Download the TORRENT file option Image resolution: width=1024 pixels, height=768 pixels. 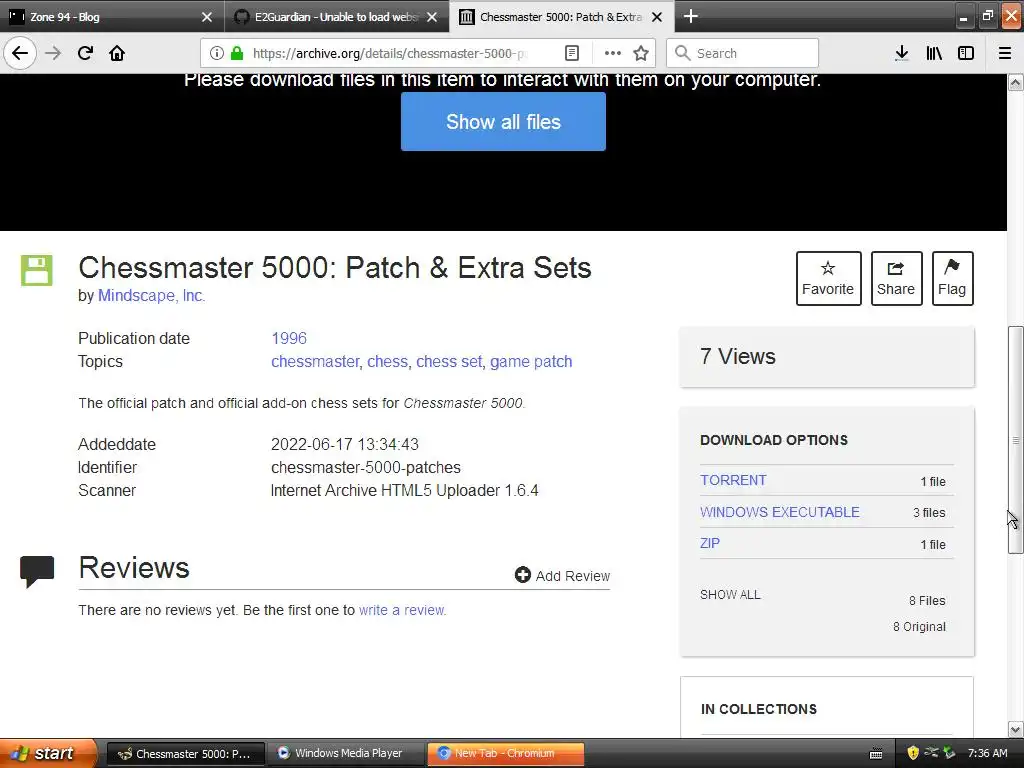(733, 480)
